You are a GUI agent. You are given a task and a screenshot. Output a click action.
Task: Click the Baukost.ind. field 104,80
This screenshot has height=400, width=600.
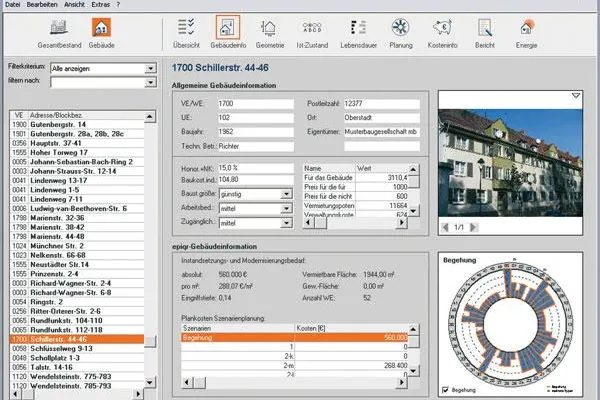(256, 180)
